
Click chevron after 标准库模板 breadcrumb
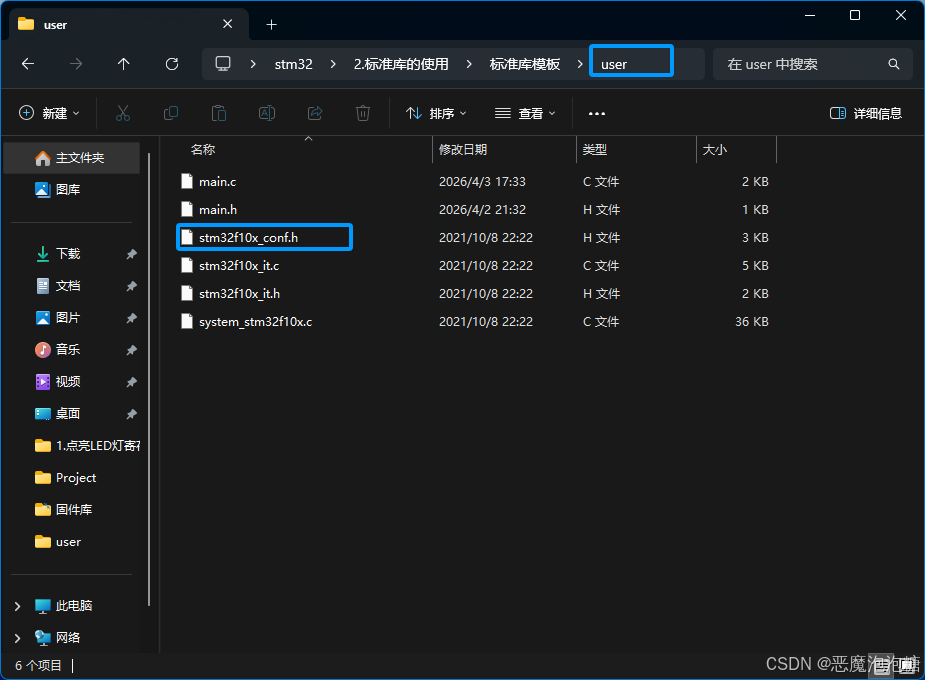coord(580,64)
